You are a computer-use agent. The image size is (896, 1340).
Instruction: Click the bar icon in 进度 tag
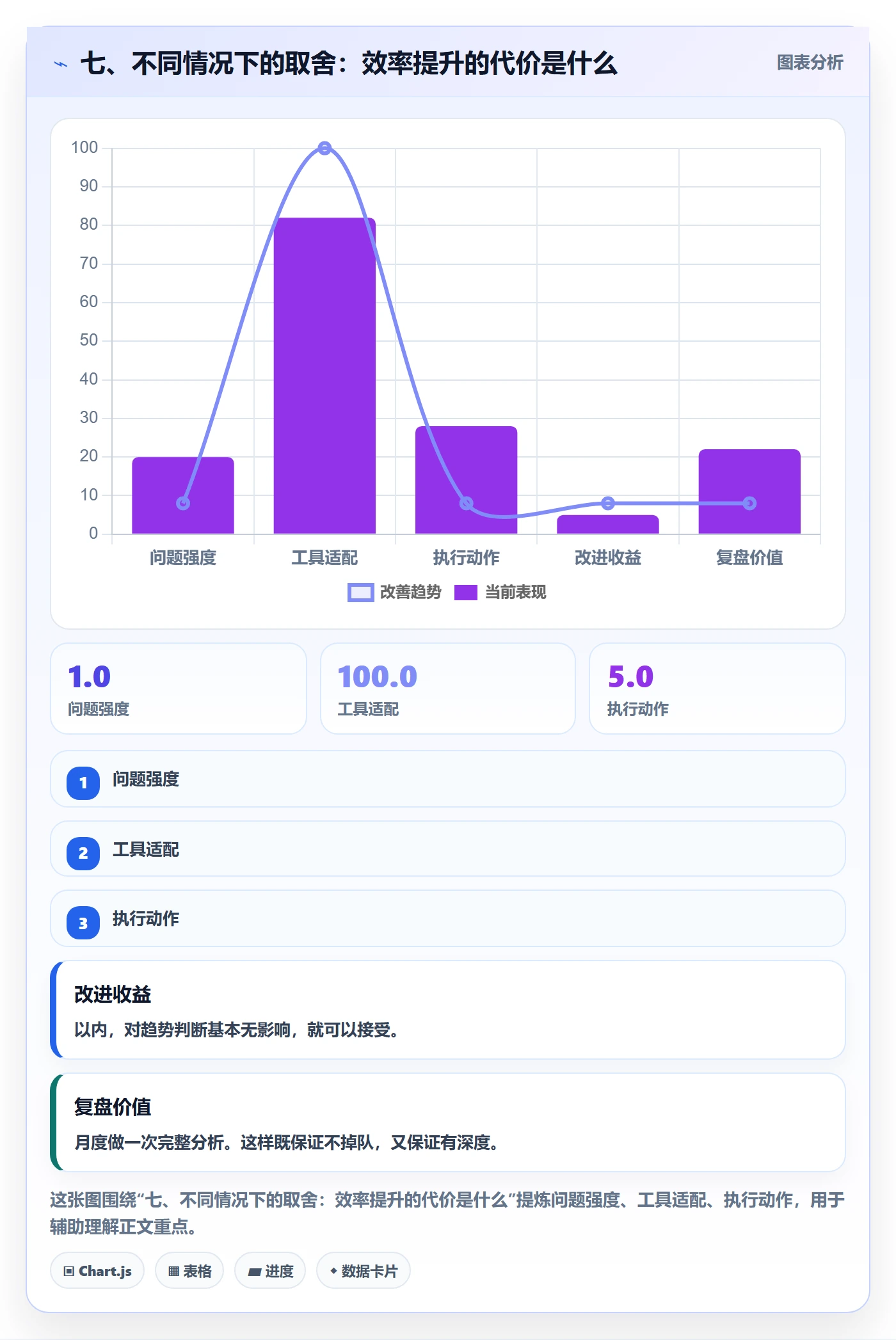pos(255,1272)
